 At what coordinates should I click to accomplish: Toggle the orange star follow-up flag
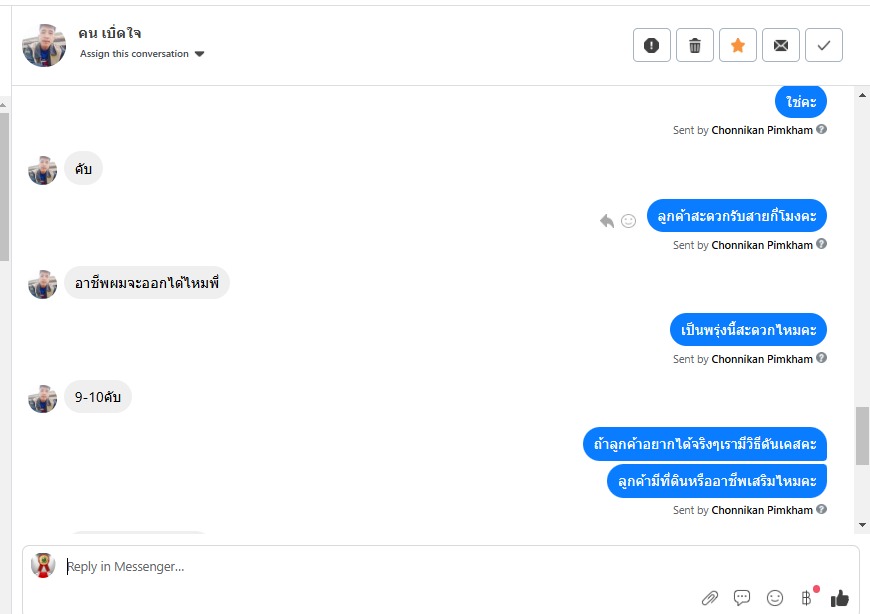738,45
